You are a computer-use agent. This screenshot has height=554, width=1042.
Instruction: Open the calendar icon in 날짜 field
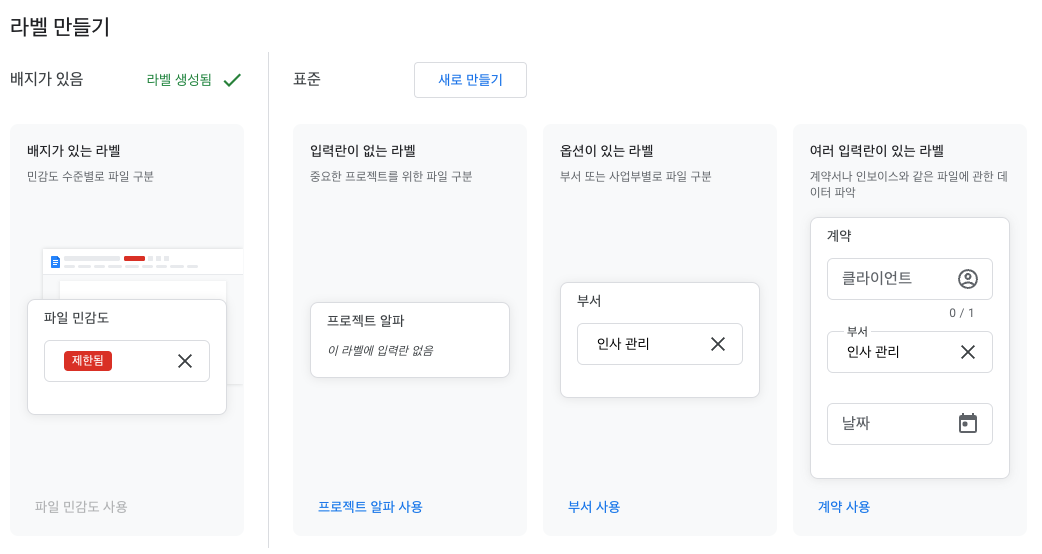967,423
